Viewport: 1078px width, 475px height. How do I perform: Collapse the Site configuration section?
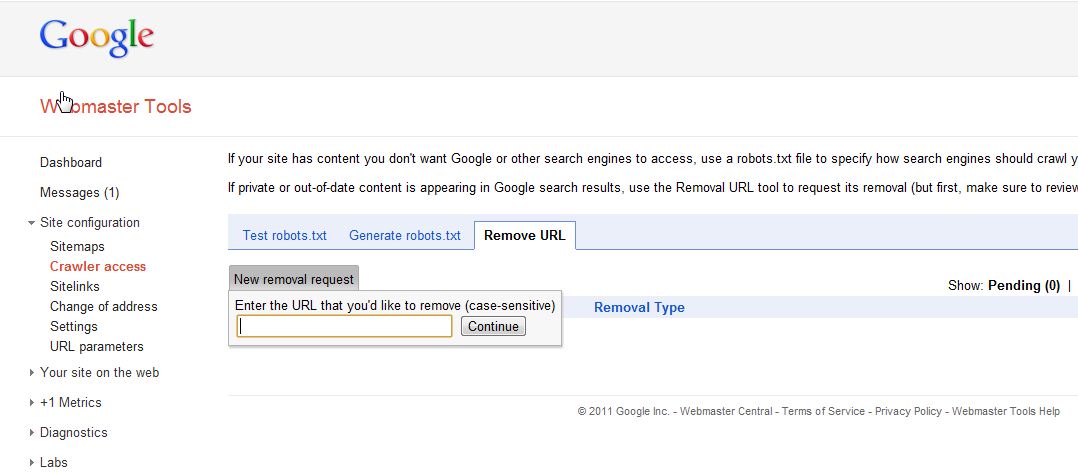click(x=32, y=223)
